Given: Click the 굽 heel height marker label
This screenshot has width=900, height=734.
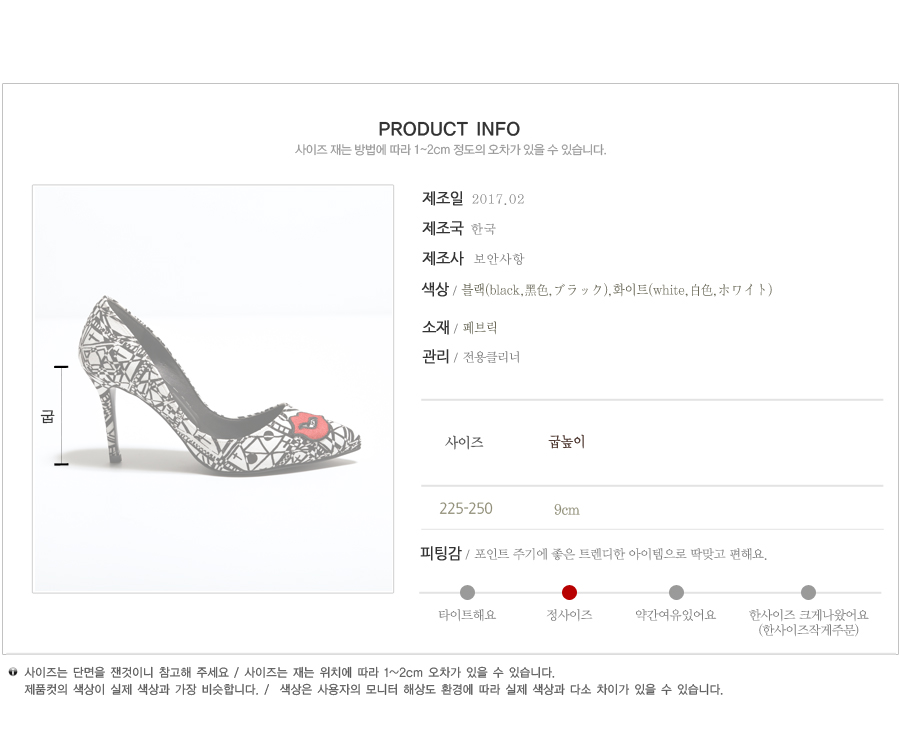Looking at the screenshot, I should [x=47, y=416].
